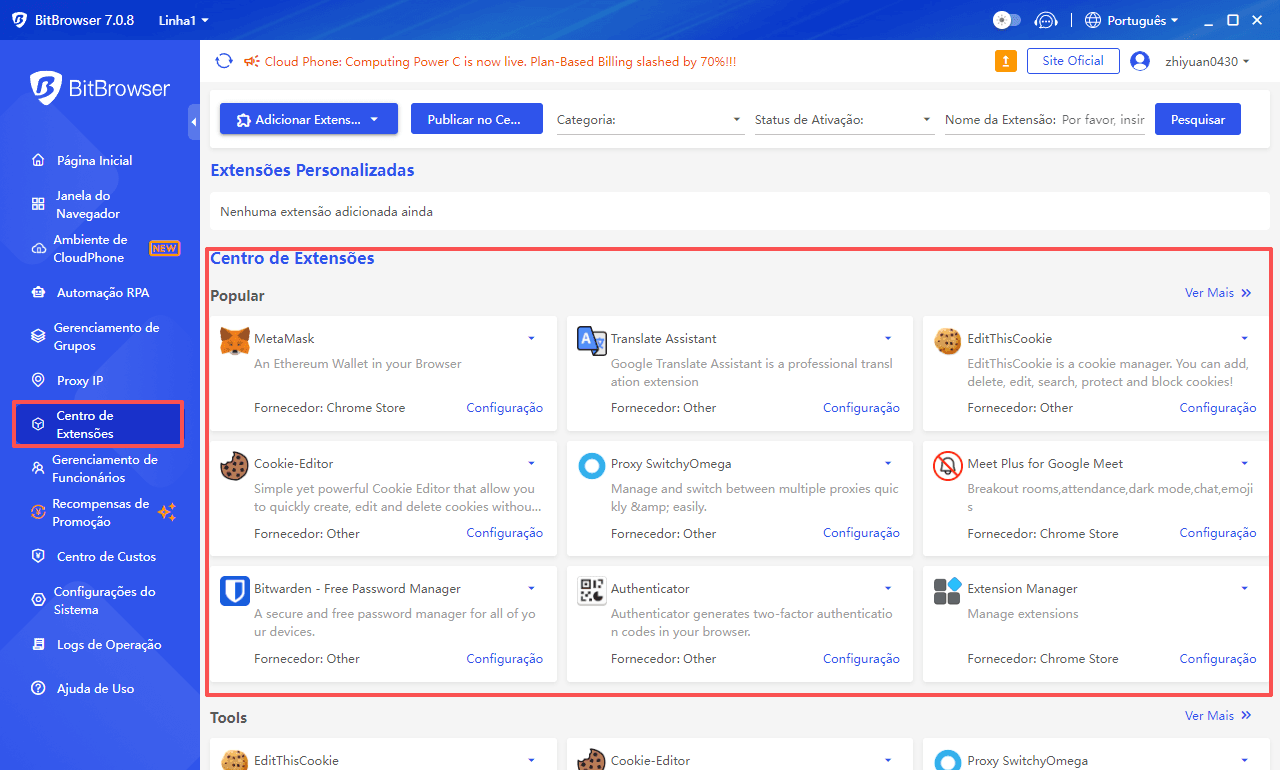Image resolution: width=1280 pixels, height=770 pixels.
Task: Open the headset support chat icon
Action: (x=1046, y=19)
